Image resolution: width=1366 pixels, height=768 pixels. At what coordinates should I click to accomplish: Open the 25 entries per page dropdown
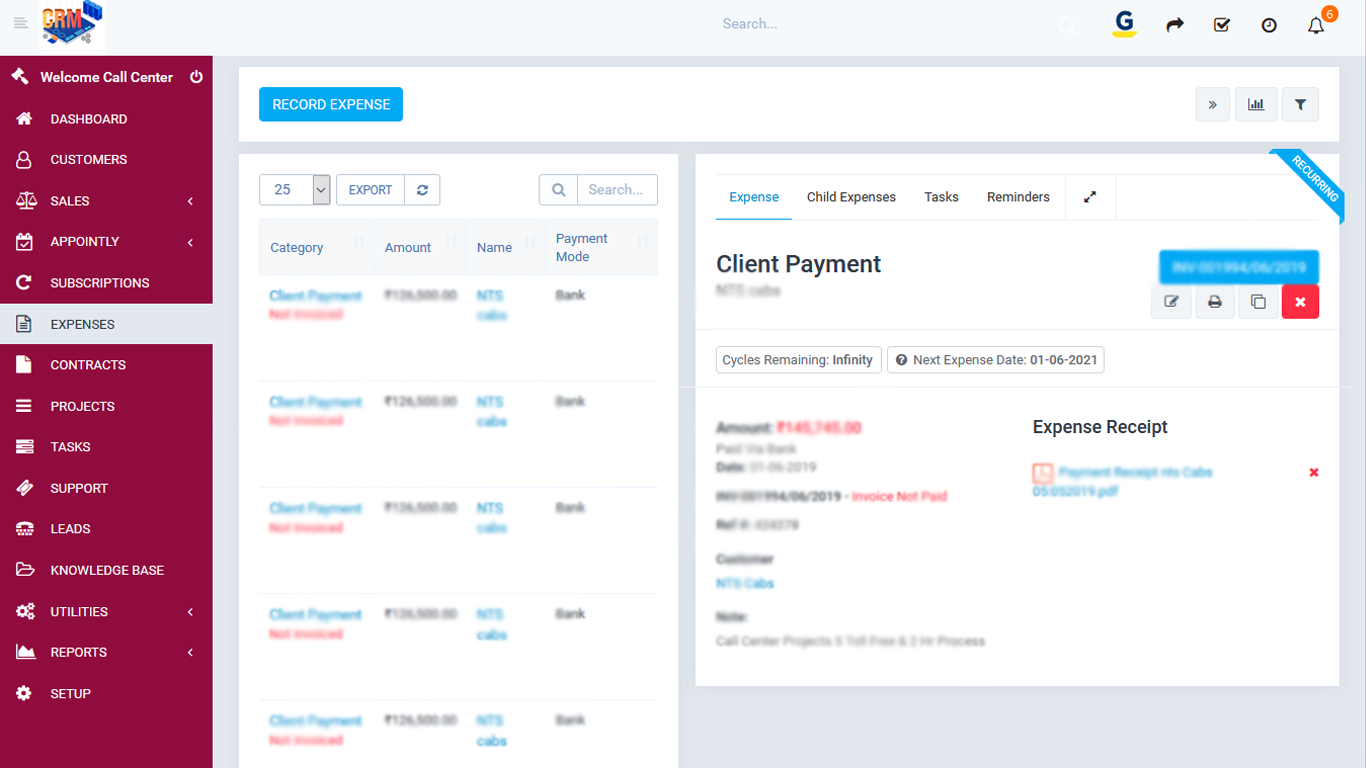(295, 190)
